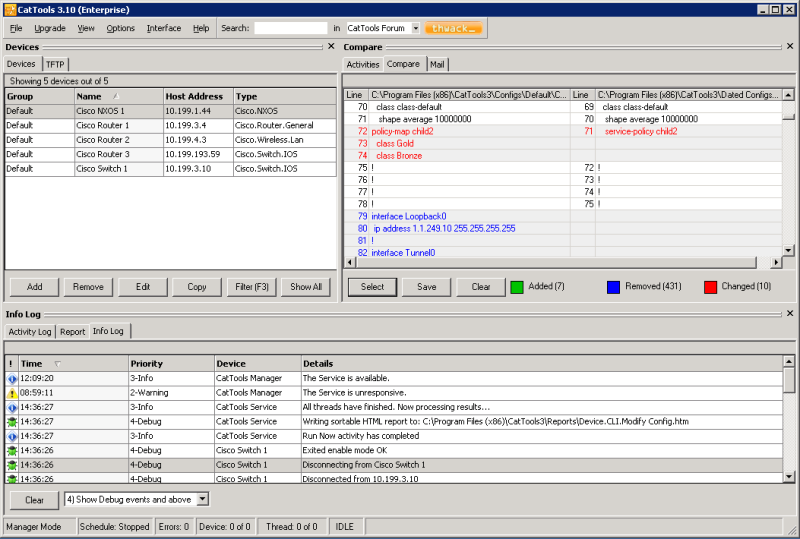
Task: Click the blue line interface Loopback0
Action: [x=409, y=216]
